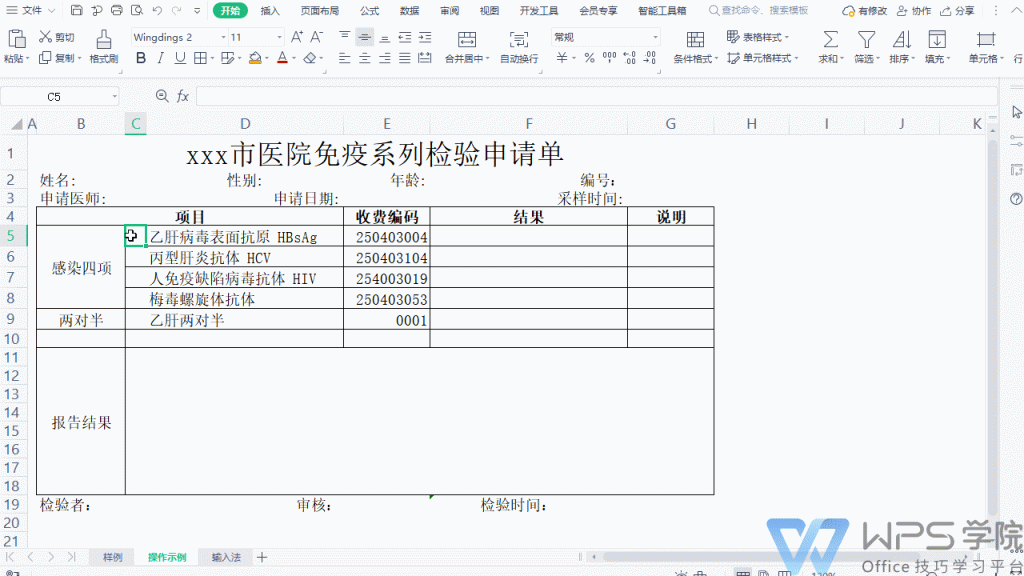Open the Insert (插入) ribbon tab
Screen dimensions: 1024x576
click(270, 11)
